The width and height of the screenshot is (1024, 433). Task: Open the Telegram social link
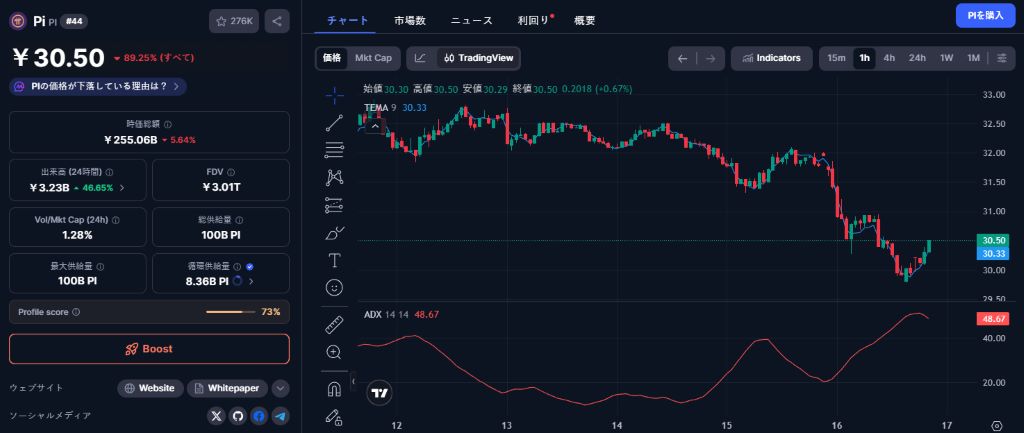281,416
